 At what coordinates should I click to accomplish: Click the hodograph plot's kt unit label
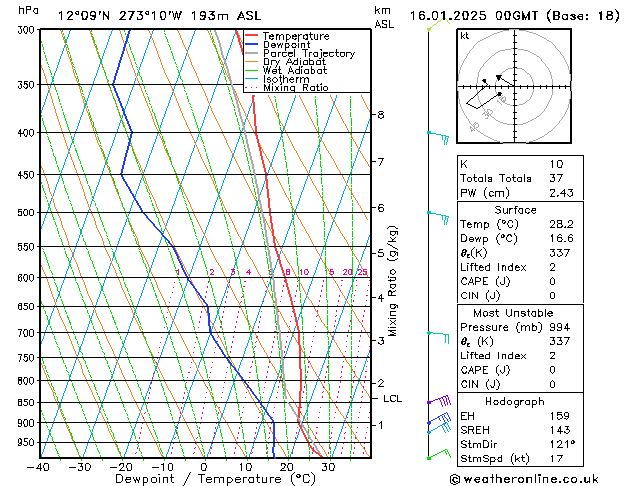(465, 36)
